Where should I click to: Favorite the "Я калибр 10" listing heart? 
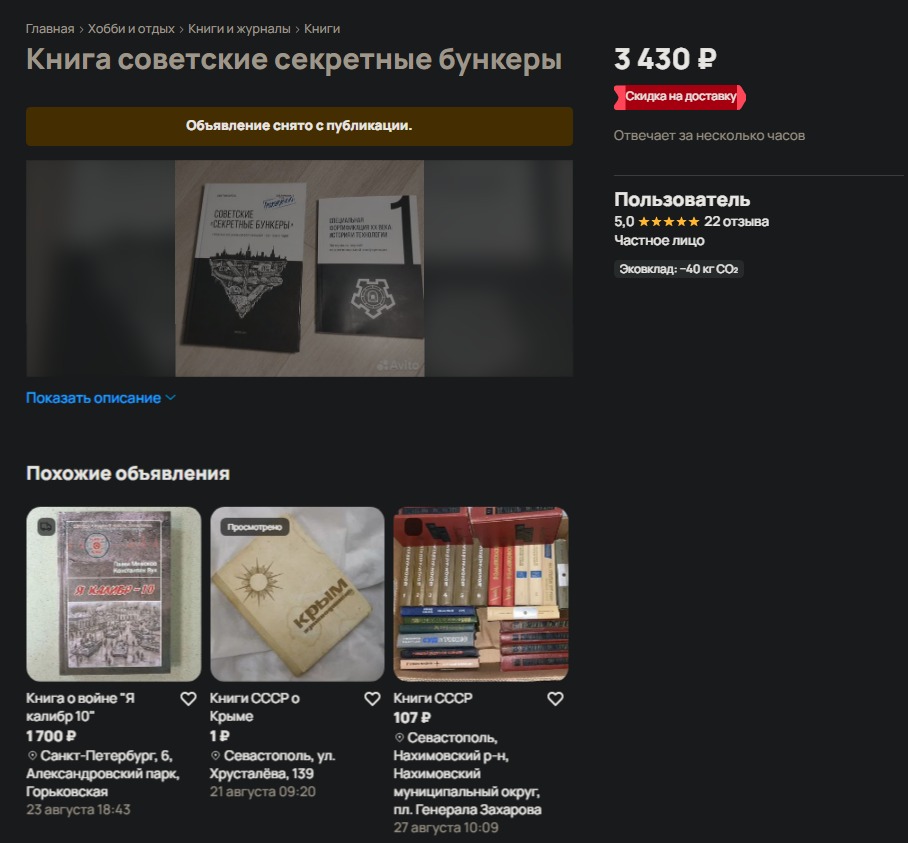point(188,699)
